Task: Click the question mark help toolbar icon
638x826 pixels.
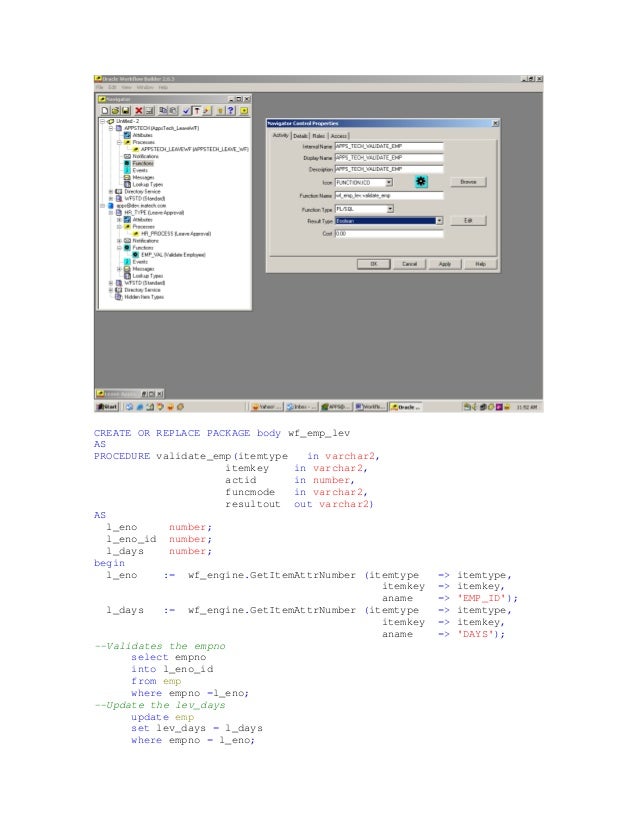Action: click(x=230, y=111)
